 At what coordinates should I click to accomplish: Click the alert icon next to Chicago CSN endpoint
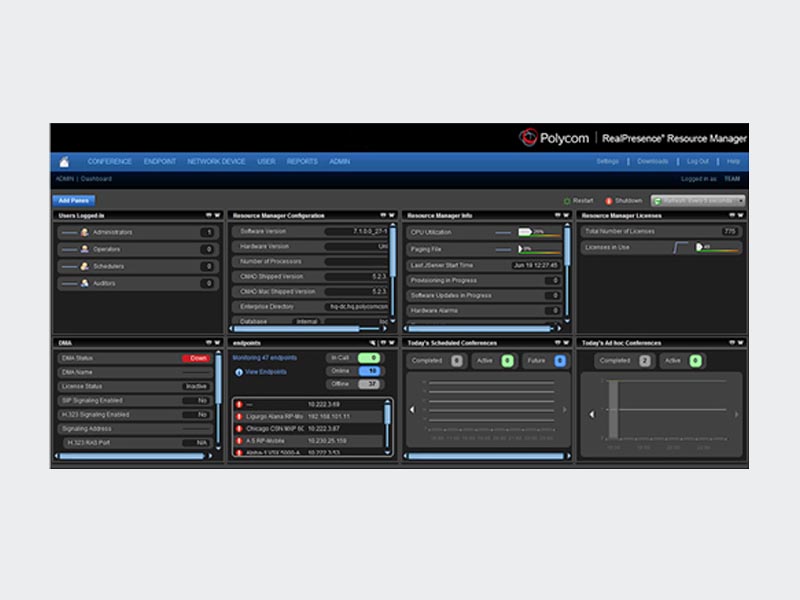239,428
